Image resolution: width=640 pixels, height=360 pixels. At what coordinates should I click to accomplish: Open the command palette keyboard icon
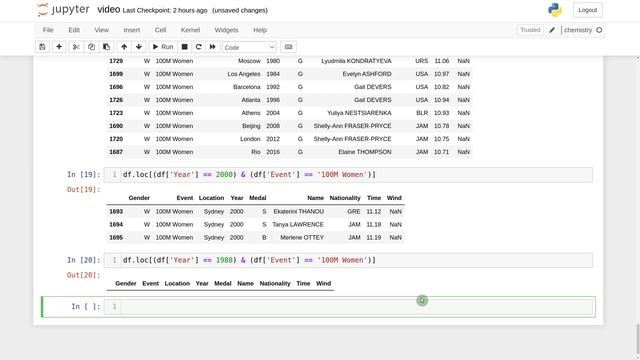(x=288, y=47)
